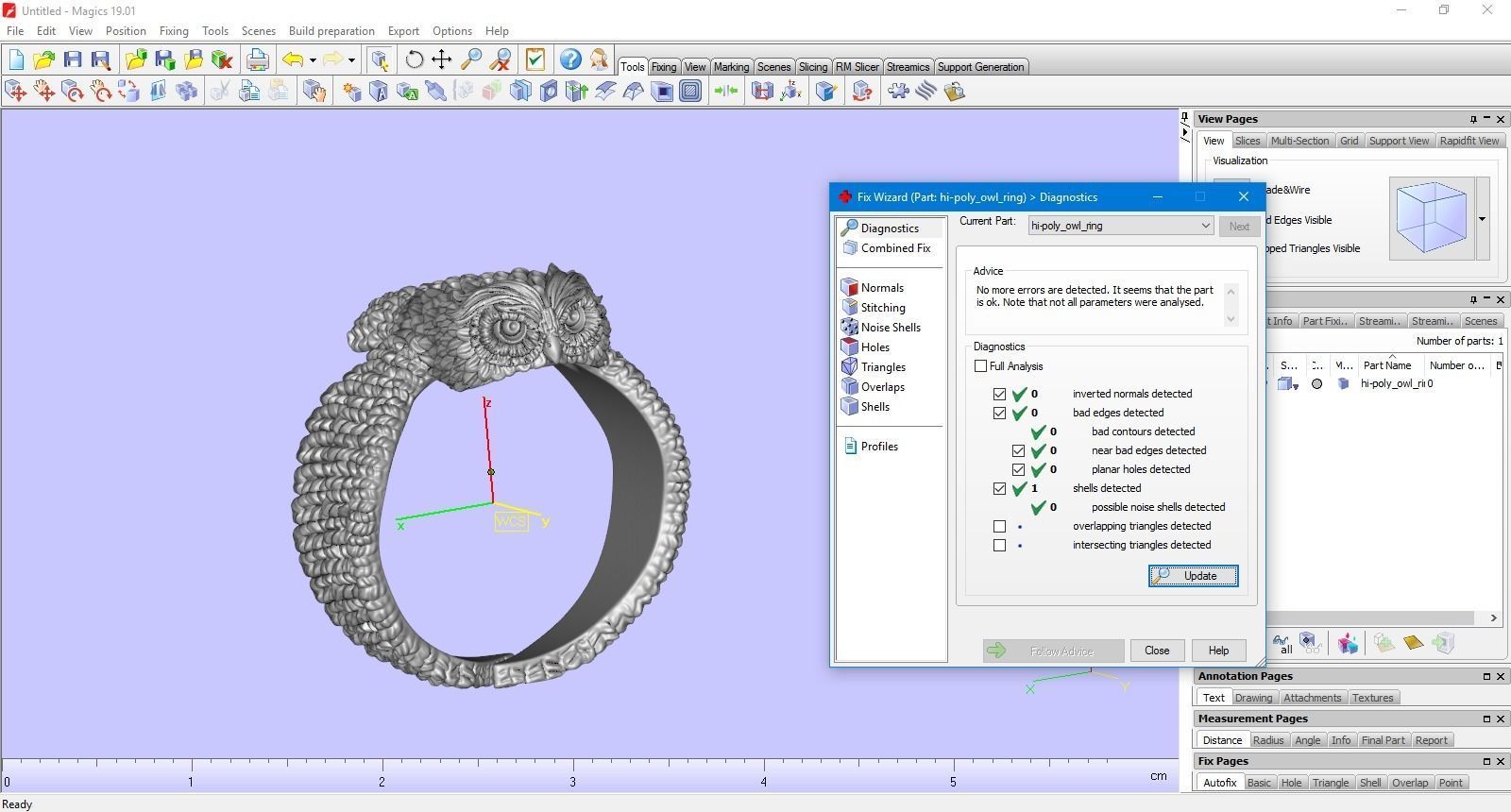The image size is (1511, 812).
Task: Click the Update button in Fix Wizard
Action: [x=1193, y=576]
